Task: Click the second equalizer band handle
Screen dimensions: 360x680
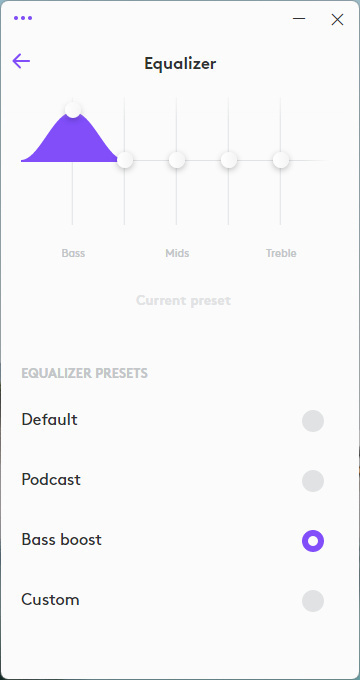Action: [x=125, y=160]
